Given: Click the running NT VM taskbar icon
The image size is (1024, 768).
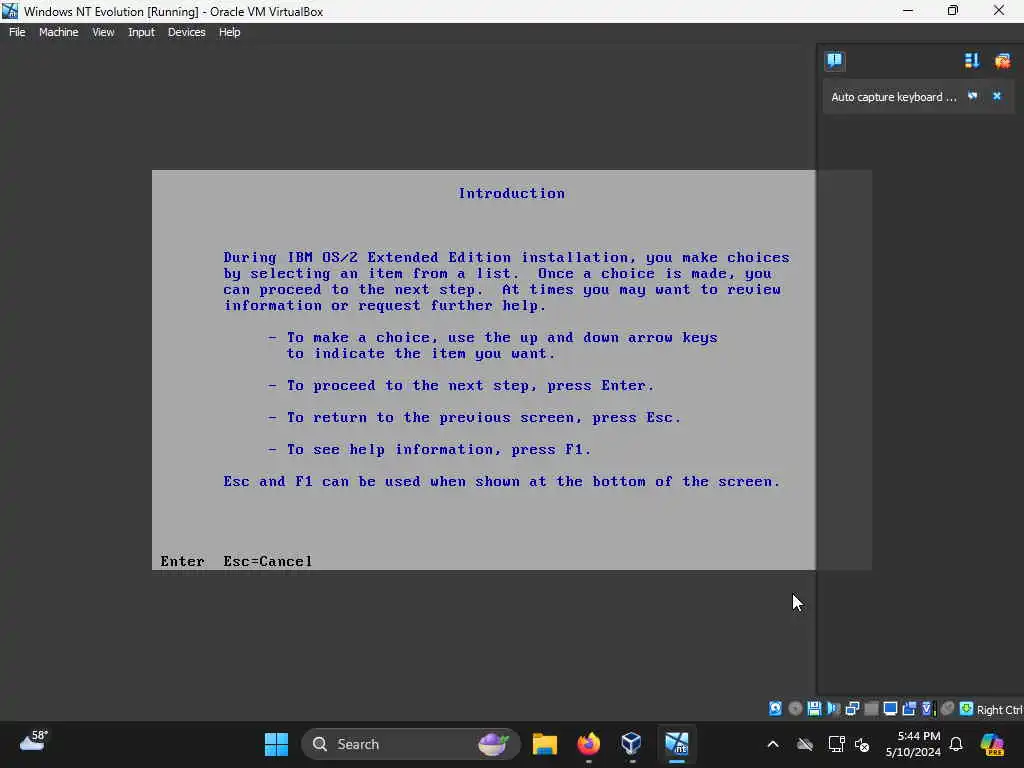Looking at the screenshot, I should point(677,744).
